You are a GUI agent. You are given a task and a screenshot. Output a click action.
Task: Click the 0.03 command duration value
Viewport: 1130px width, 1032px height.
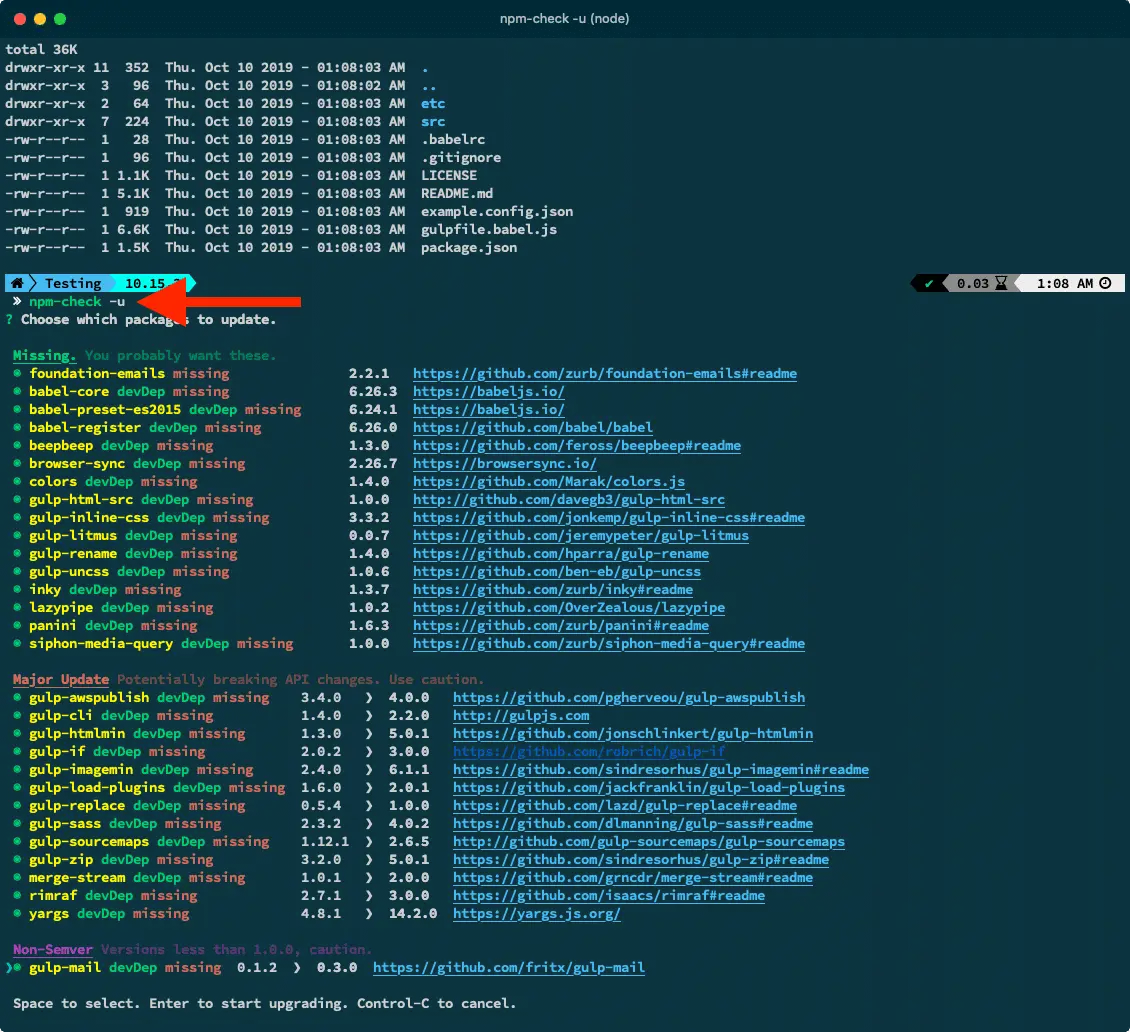tap(973, 283)
